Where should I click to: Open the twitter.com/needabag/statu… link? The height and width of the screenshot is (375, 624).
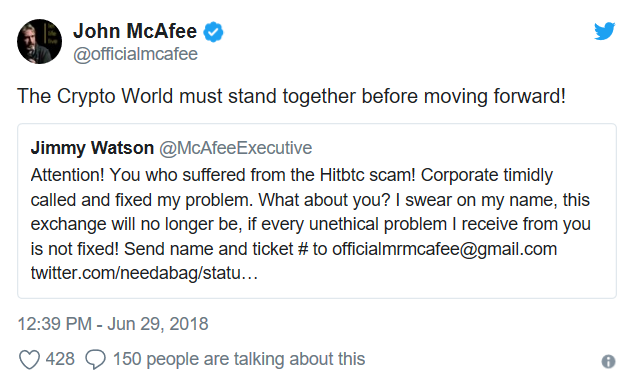click(x=144, y=273)
